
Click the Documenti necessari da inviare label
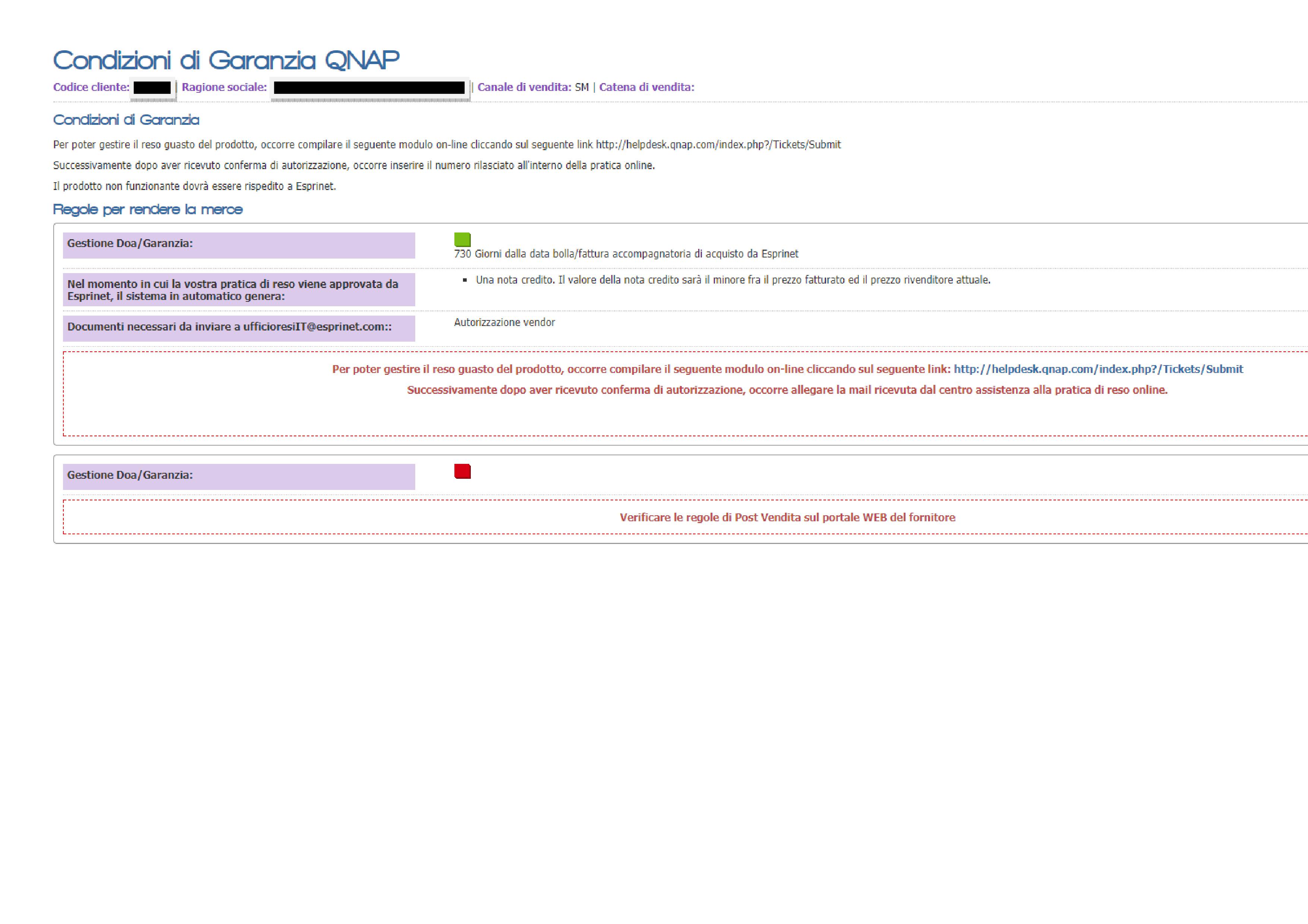click(229, 327)
